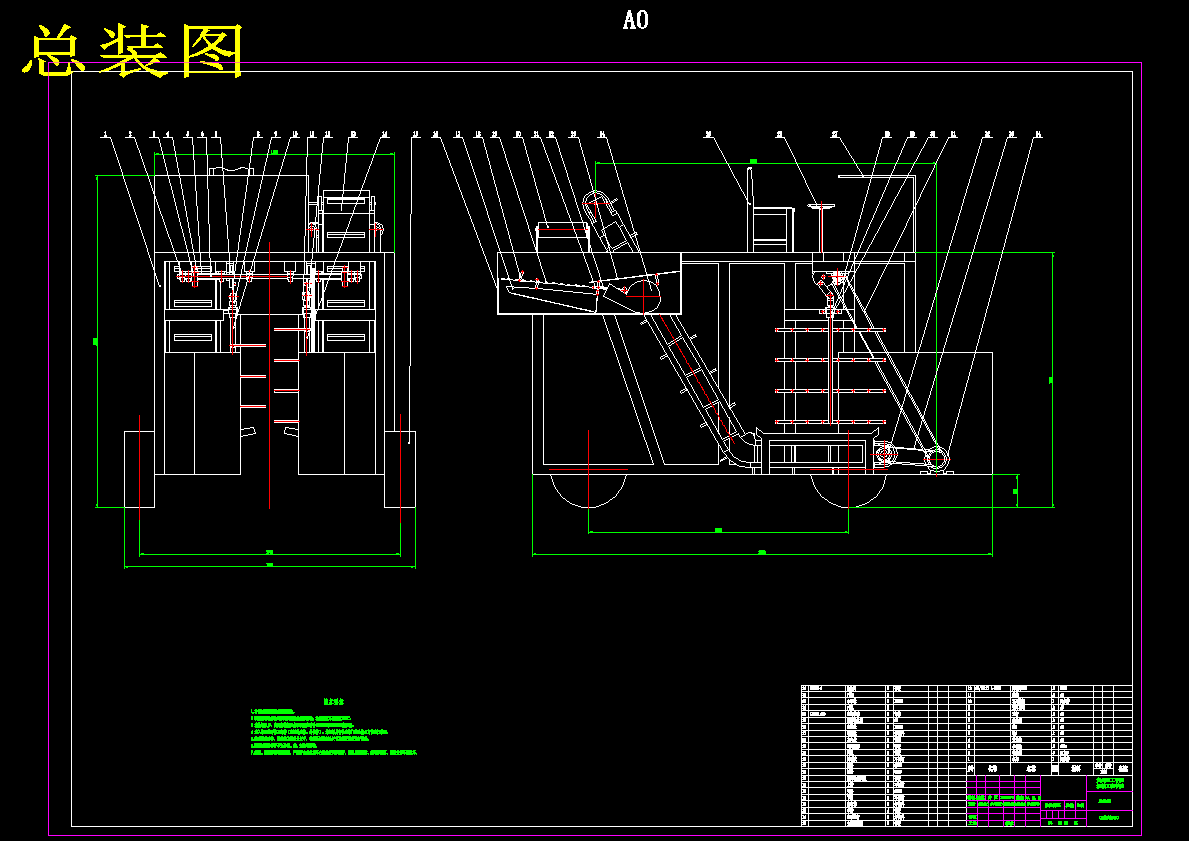Select the green technical requirements note block
Viewport: 1189px width, 841px height.
click(334, 728)
